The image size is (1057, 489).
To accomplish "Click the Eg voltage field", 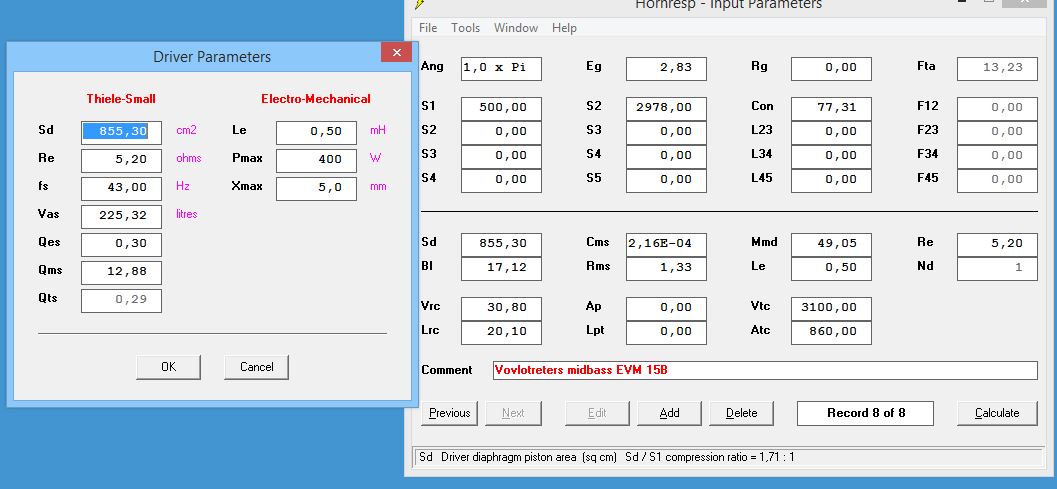I will 666,68.
